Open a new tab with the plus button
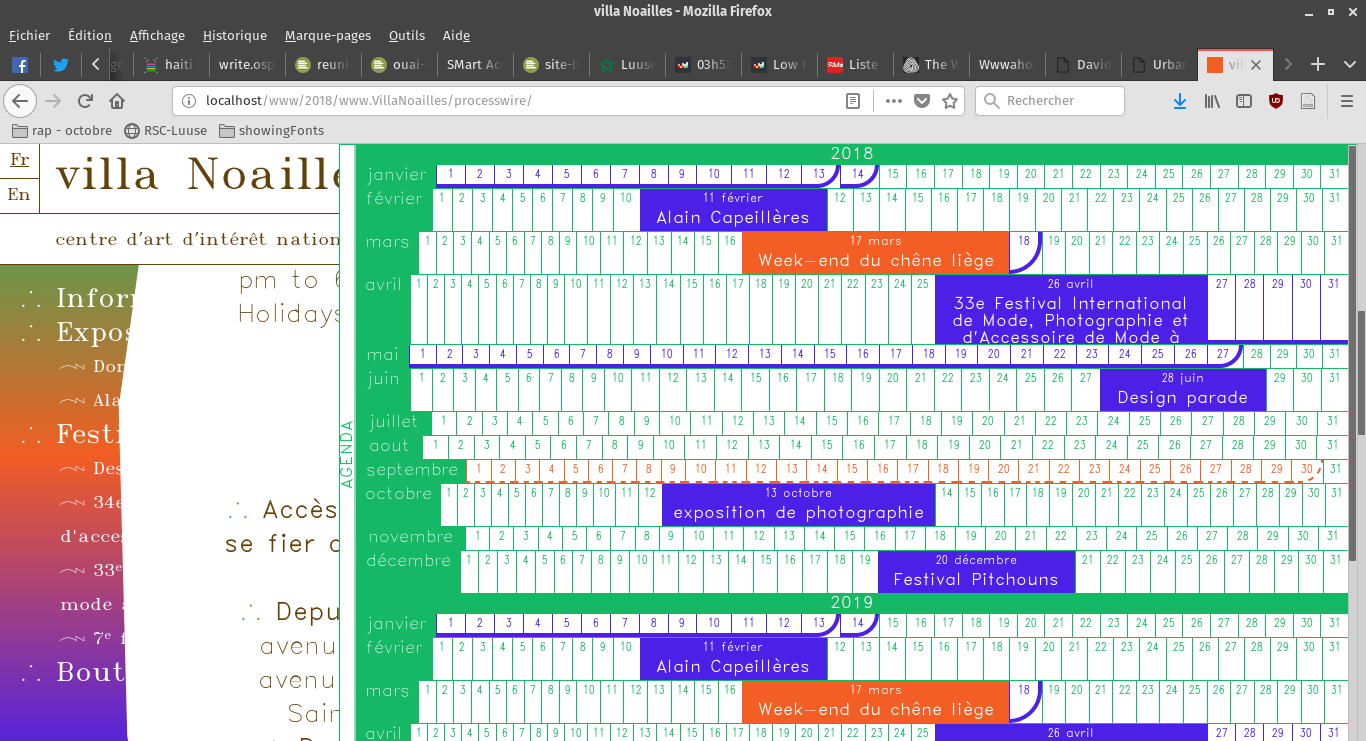 [x=1318, y=64]
